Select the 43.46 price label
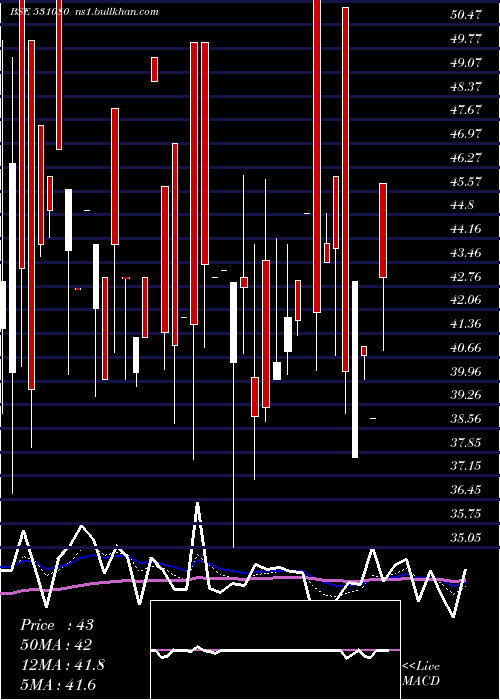Screen dimensions: 500x700 [x=466, y=253]
